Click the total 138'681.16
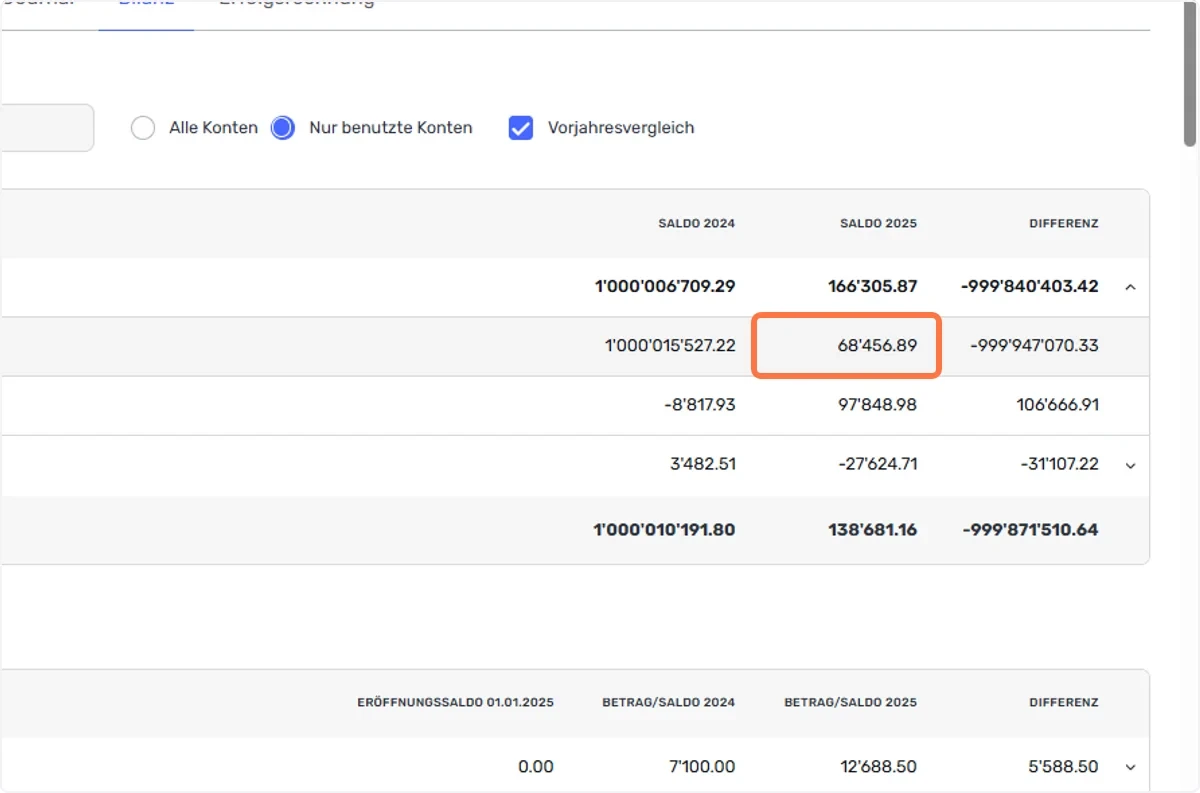The width and height of the screenshot is (1200, 793). [x=870, y=530]
